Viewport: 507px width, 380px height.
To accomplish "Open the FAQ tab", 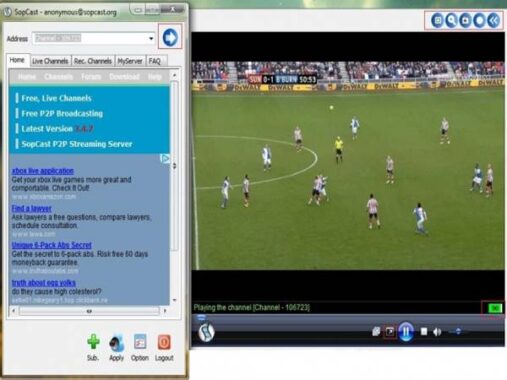I will click(155, 61).
